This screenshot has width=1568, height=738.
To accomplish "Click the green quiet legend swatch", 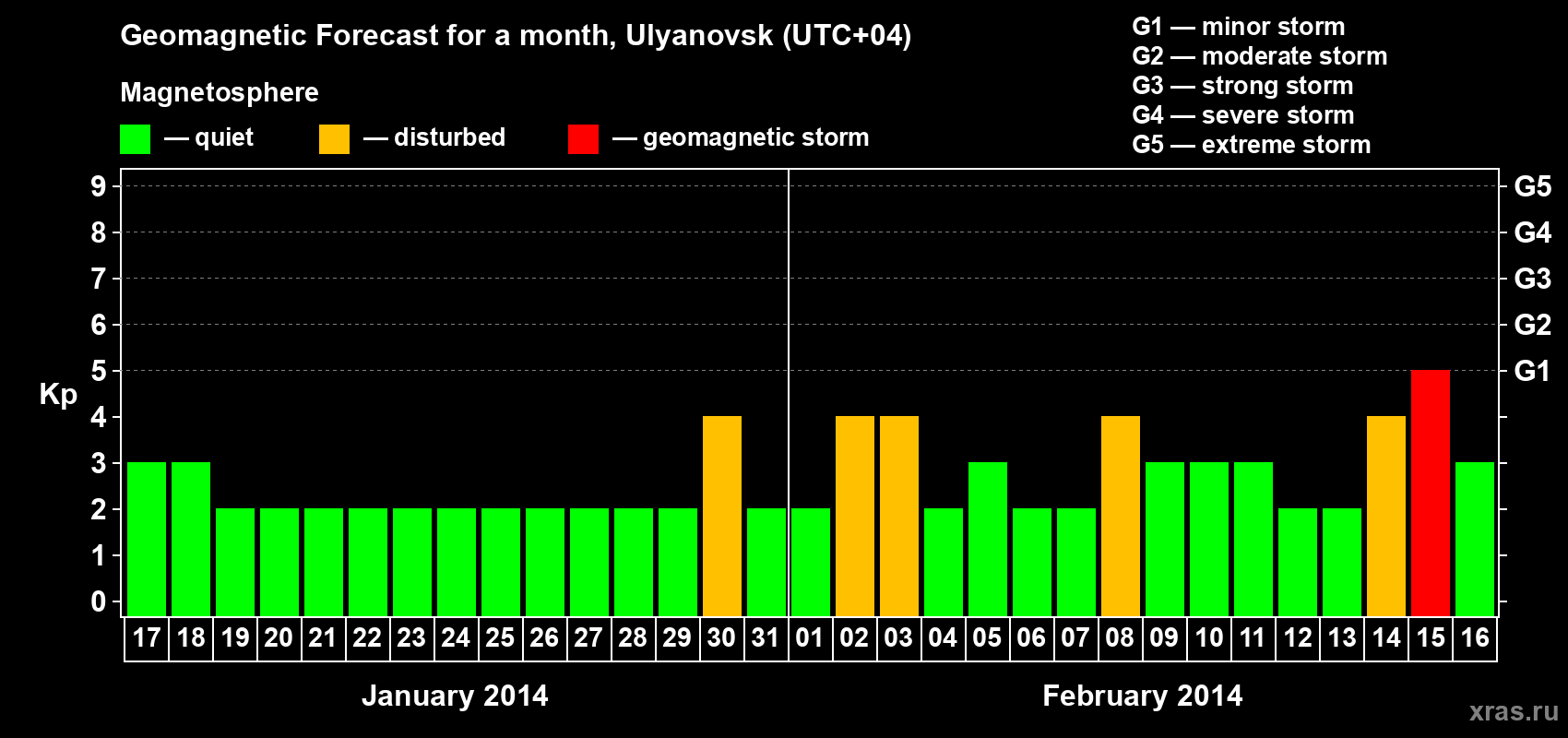I will pyautogui.click(x=135, y=139).
